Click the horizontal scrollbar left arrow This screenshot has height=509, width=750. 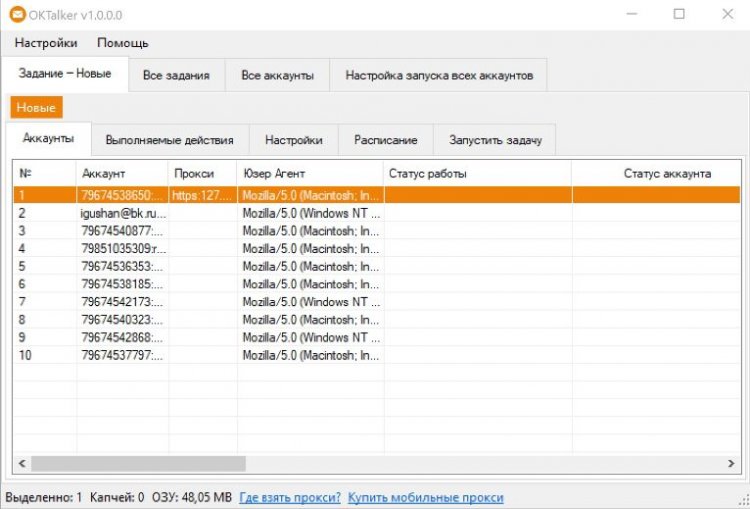pos(21,464)
